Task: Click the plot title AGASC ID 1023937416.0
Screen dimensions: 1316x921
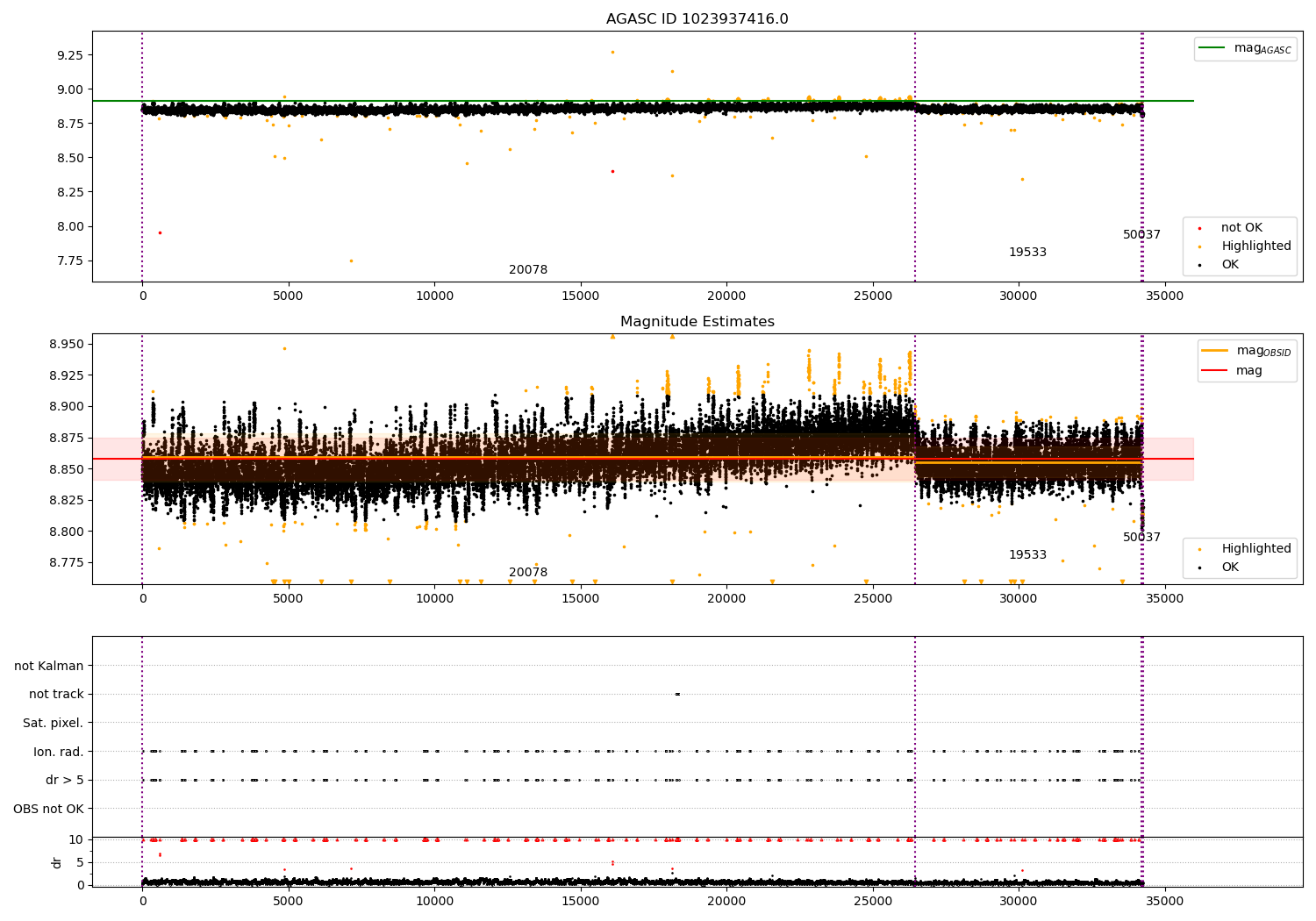Action: pyautogui.click(x=697, y=19)
